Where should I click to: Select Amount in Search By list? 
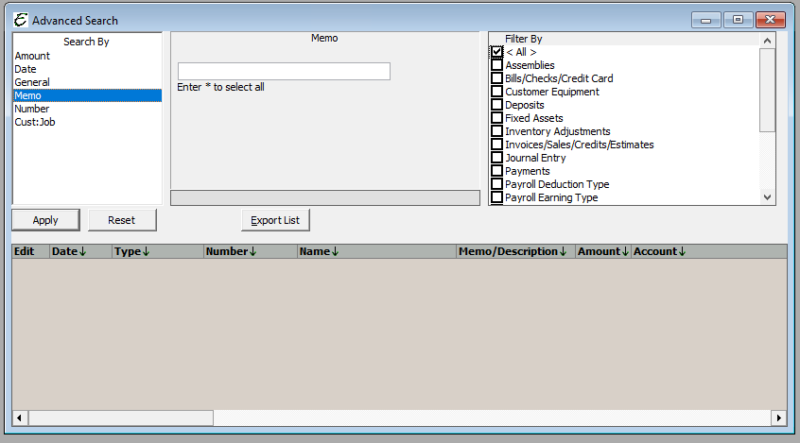coord(32,56)
